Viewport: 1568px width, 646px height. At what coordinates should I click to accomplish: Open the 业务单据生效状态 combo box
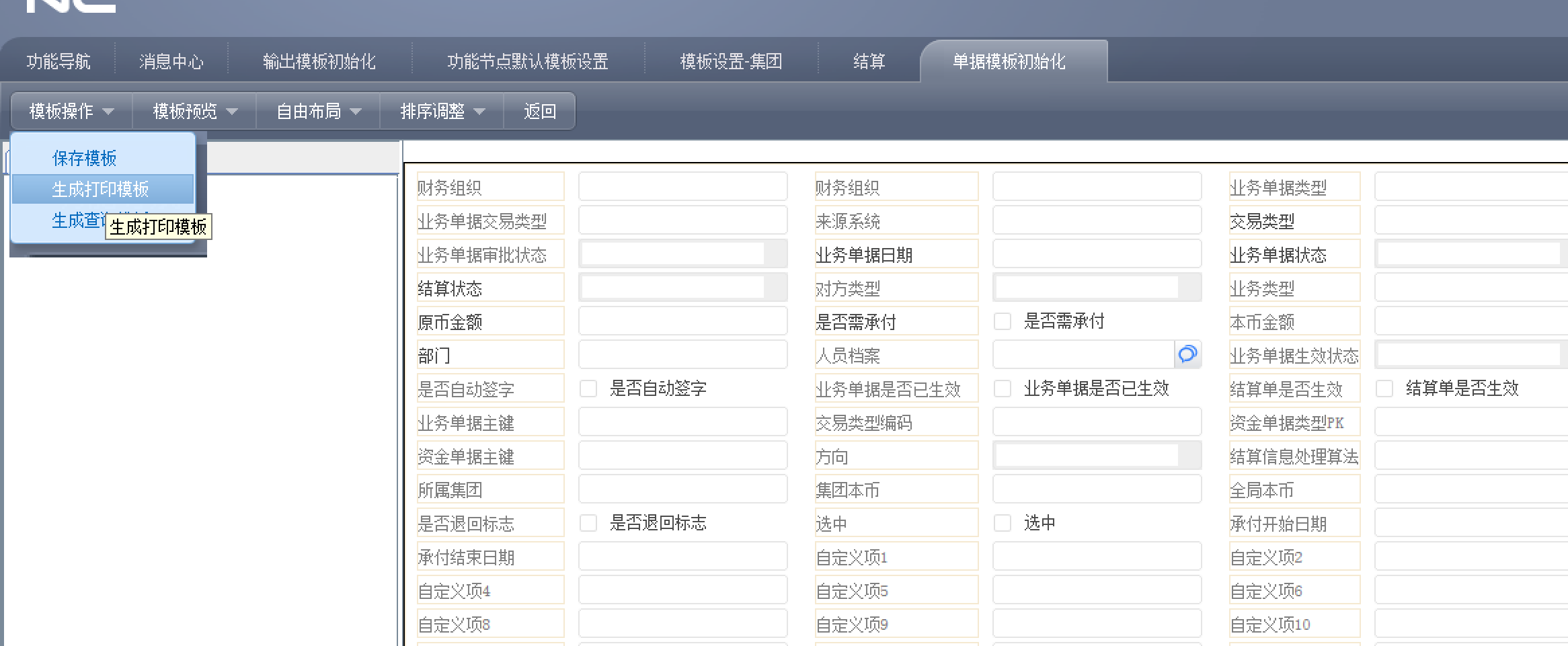pyautogui.click(x=1471, y=354)
